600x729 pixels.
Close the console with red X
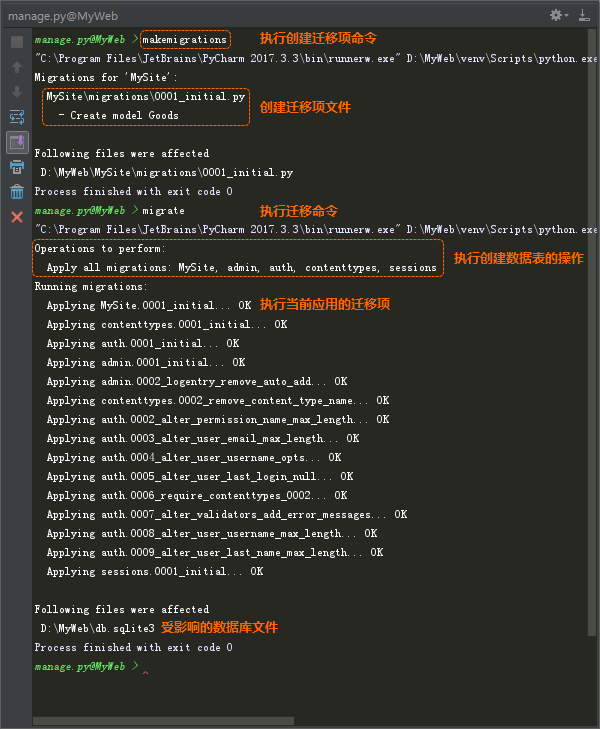17,217
